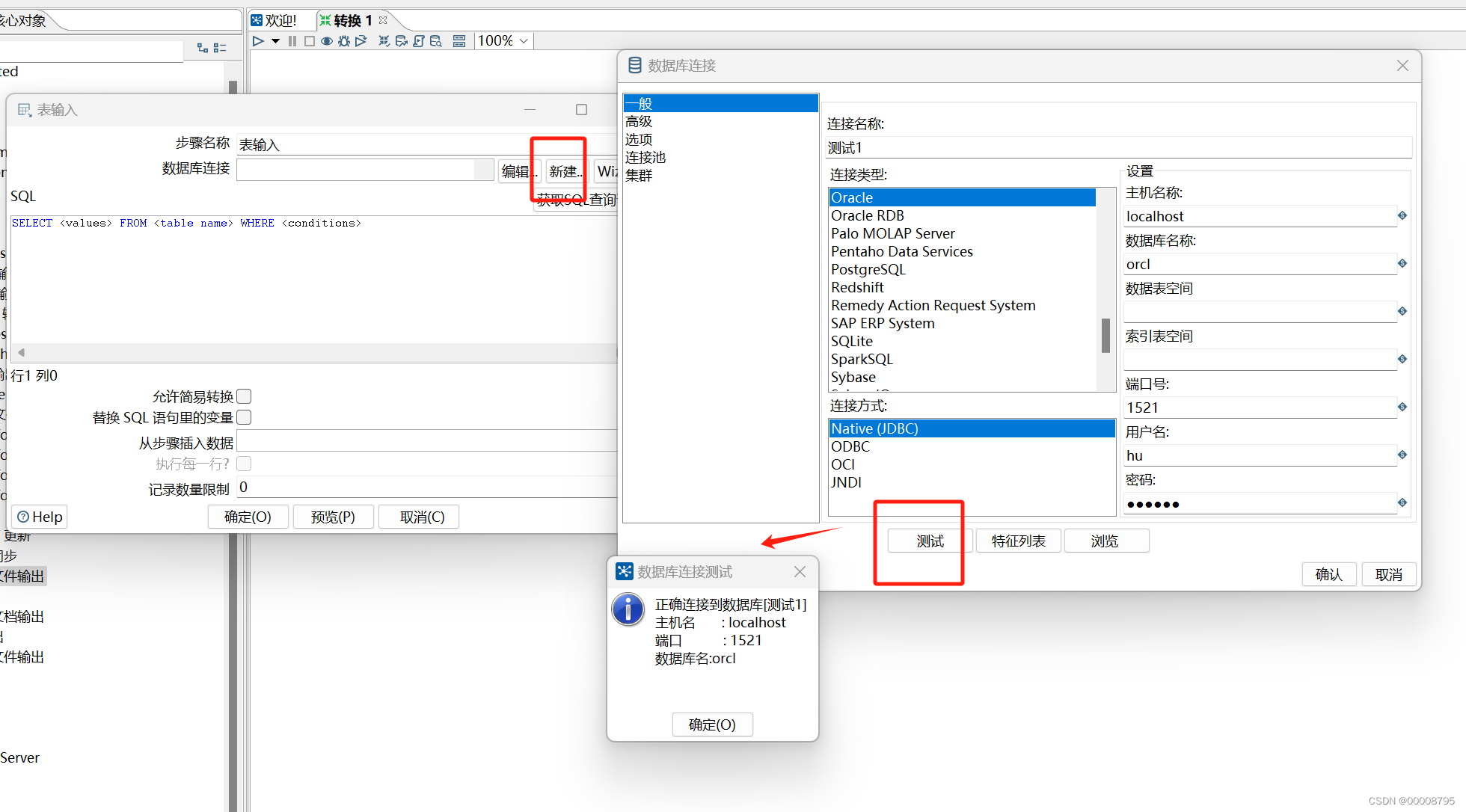Select the 选项 category
1466x812 pixels.
pos(639,139)
